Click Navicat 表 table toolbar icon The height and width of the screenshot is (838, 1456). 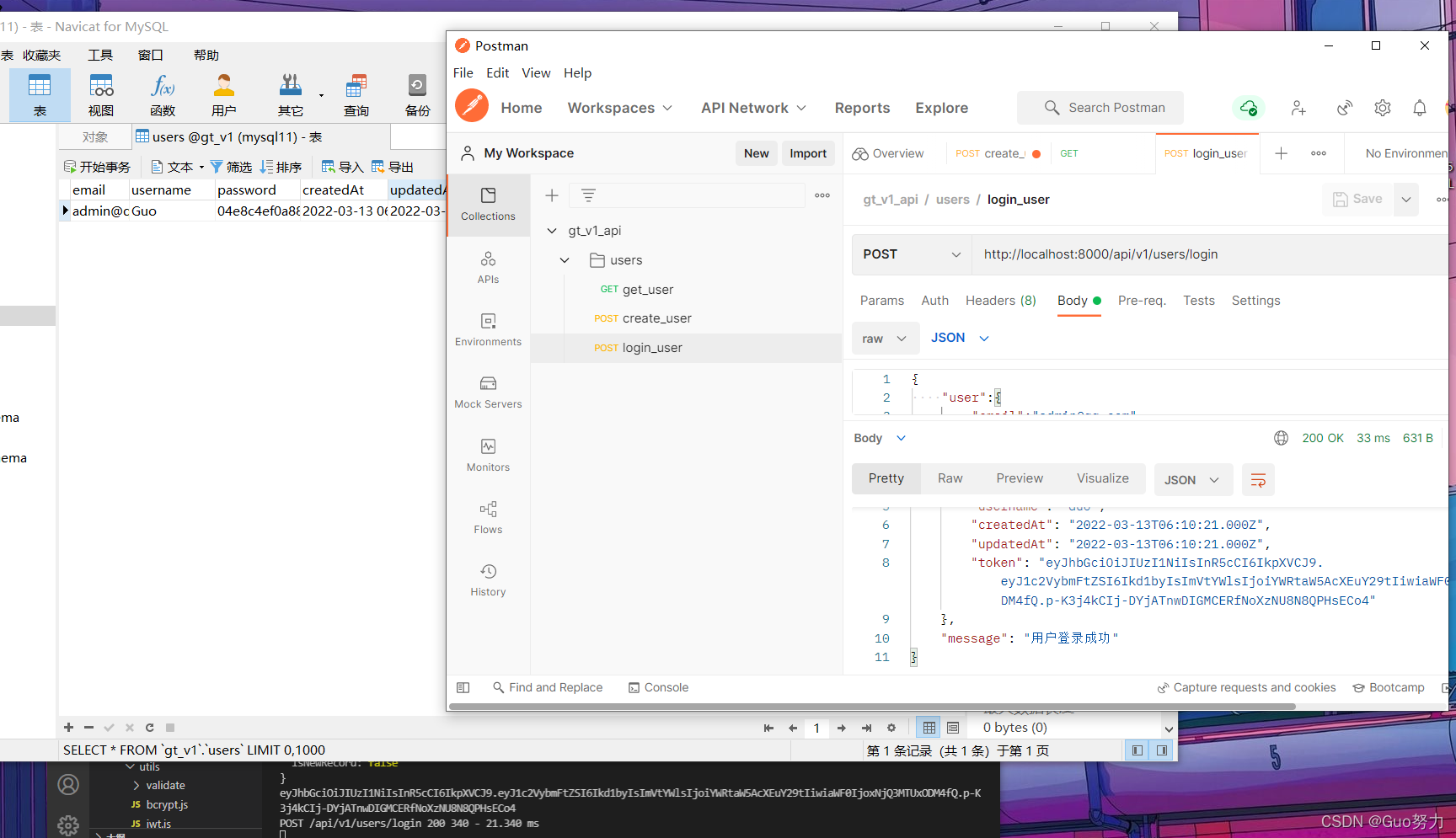pyautogui.click(x=40, y=95)
